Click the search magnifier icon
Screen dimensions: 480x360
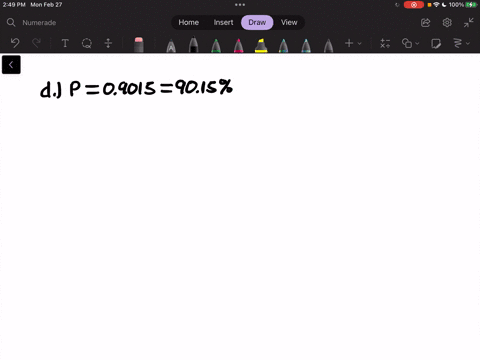coord(11,22)
